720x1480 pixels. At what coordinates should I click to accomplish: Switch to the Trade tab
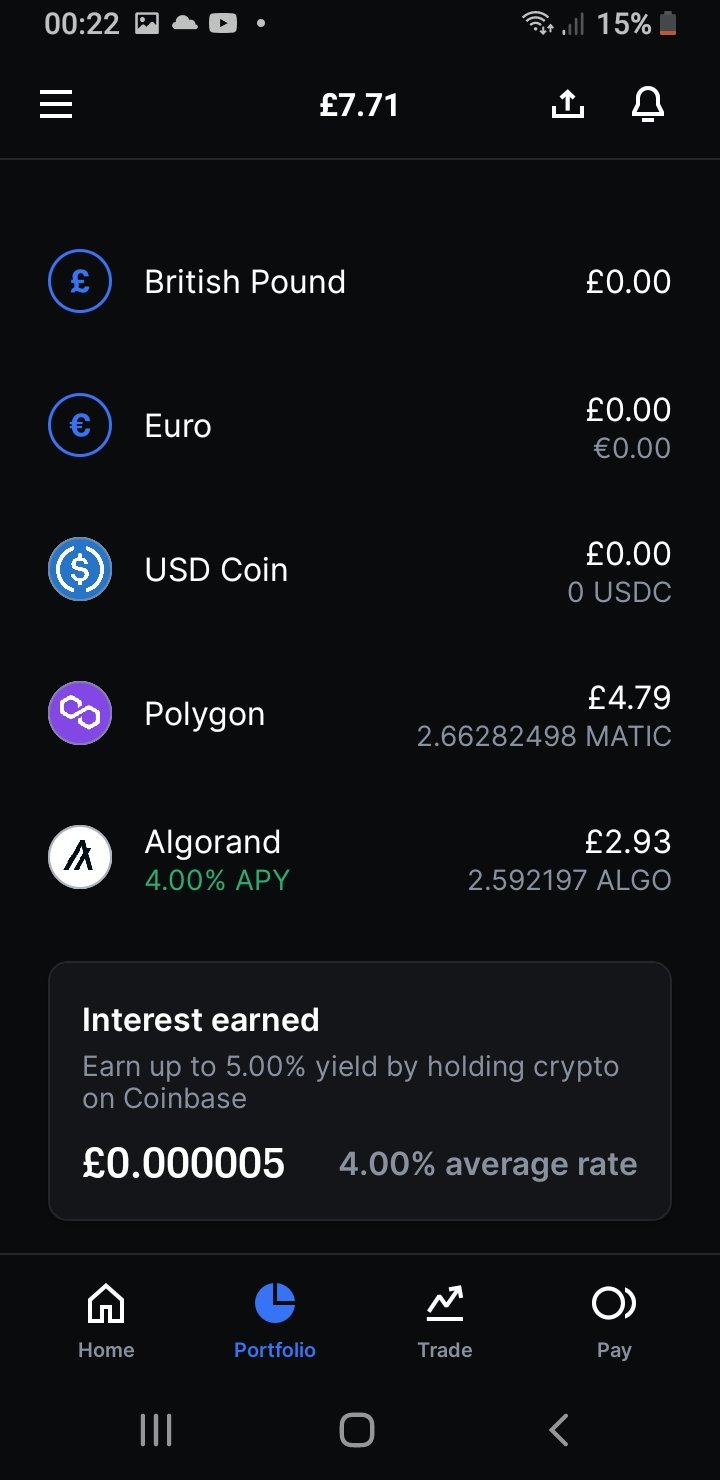click(445, 1320)
